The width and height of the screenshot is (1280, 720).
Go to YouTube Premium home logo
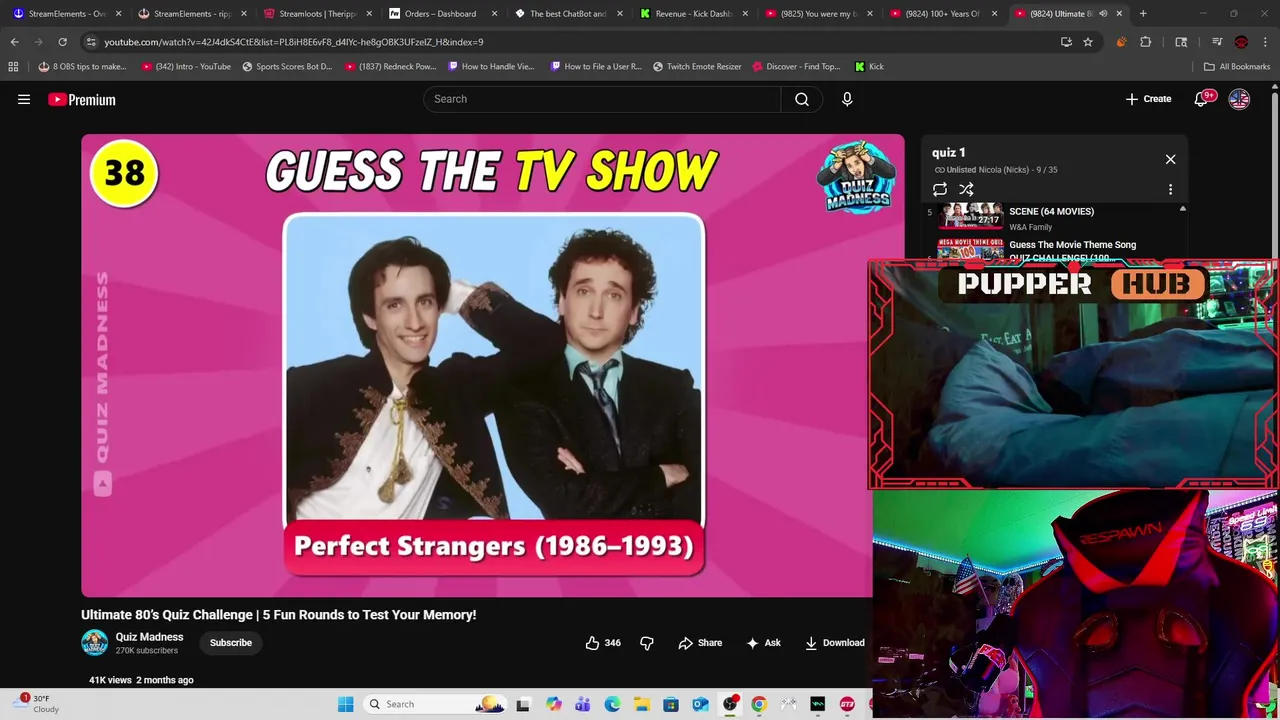click(x=82, y=99)
